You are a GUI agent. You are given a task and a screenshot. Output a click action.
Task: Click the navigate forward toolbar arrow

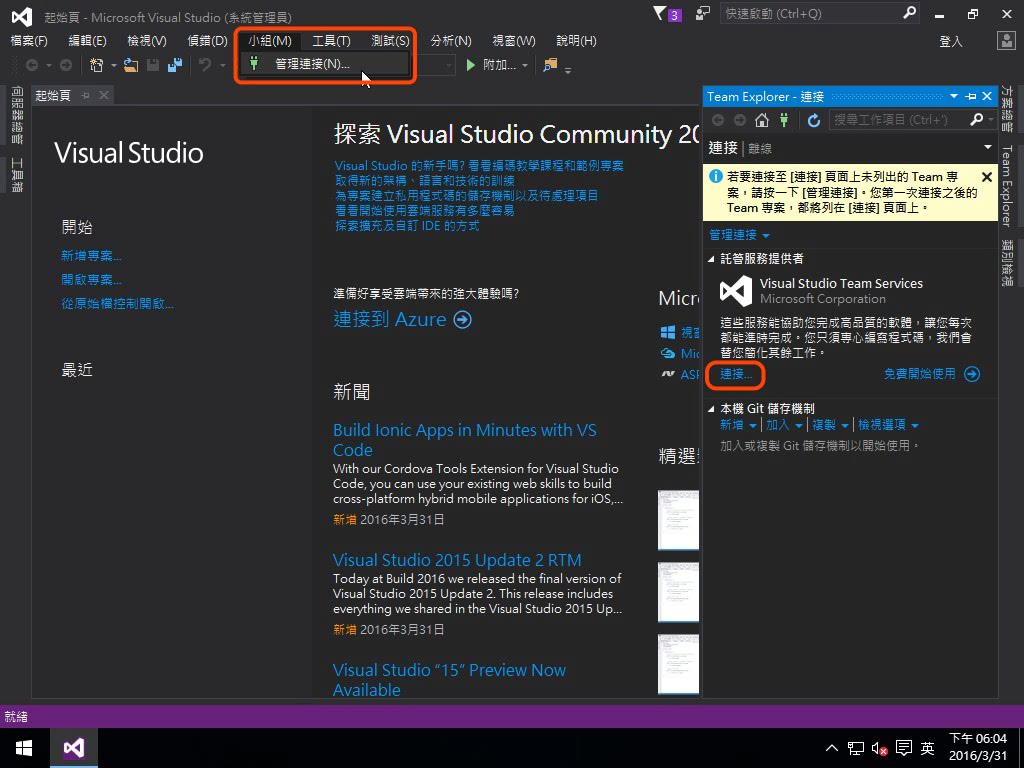pos(66,65)
